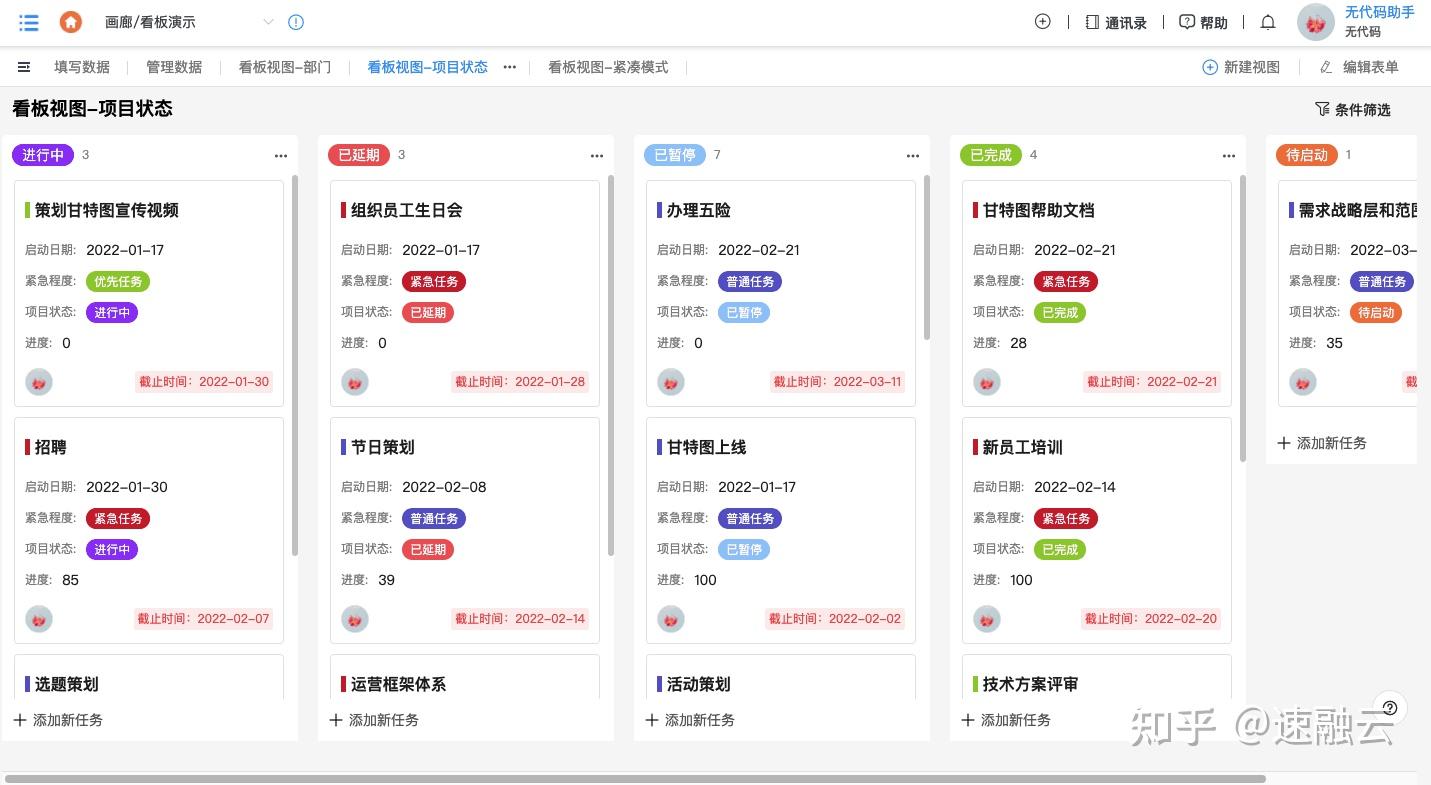Open card 甘特图上线

pyautogui.click(x=781, y=530)
